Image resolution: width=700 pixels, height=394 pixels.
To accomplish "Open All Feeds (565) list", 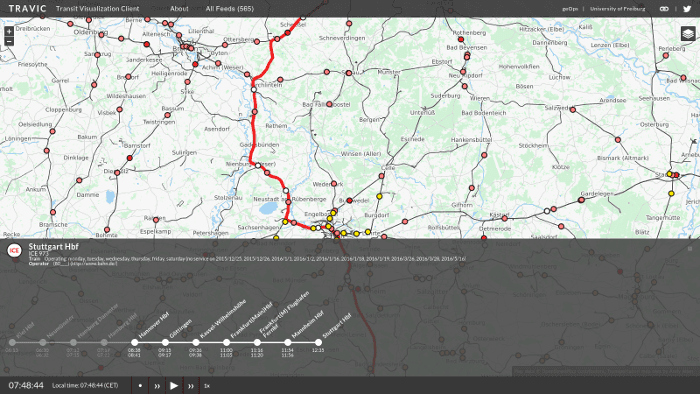I will (x=229, y=8).
